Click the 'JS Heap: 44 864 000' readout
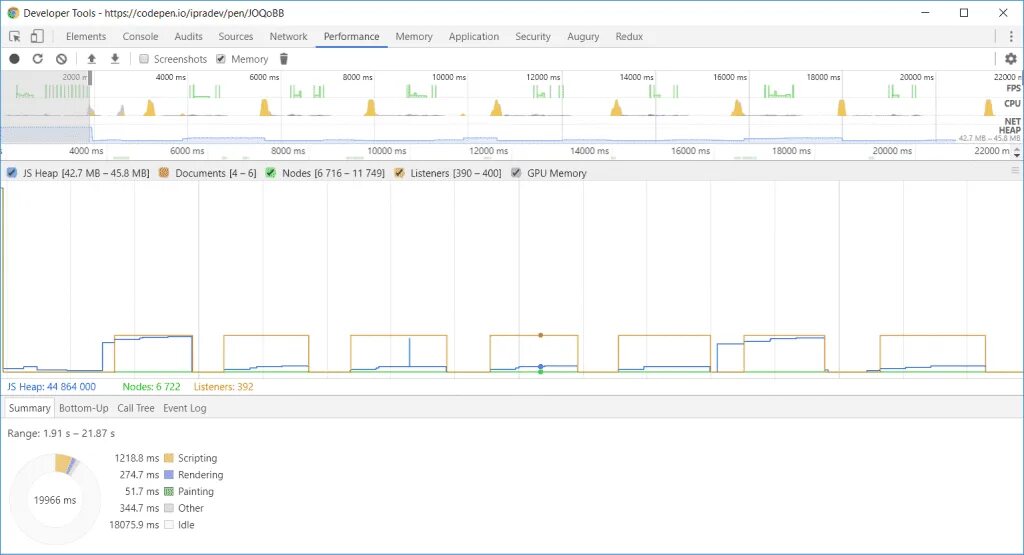Screen dimensions: 1024x555 pyautogui.click(x=52, y=387)
